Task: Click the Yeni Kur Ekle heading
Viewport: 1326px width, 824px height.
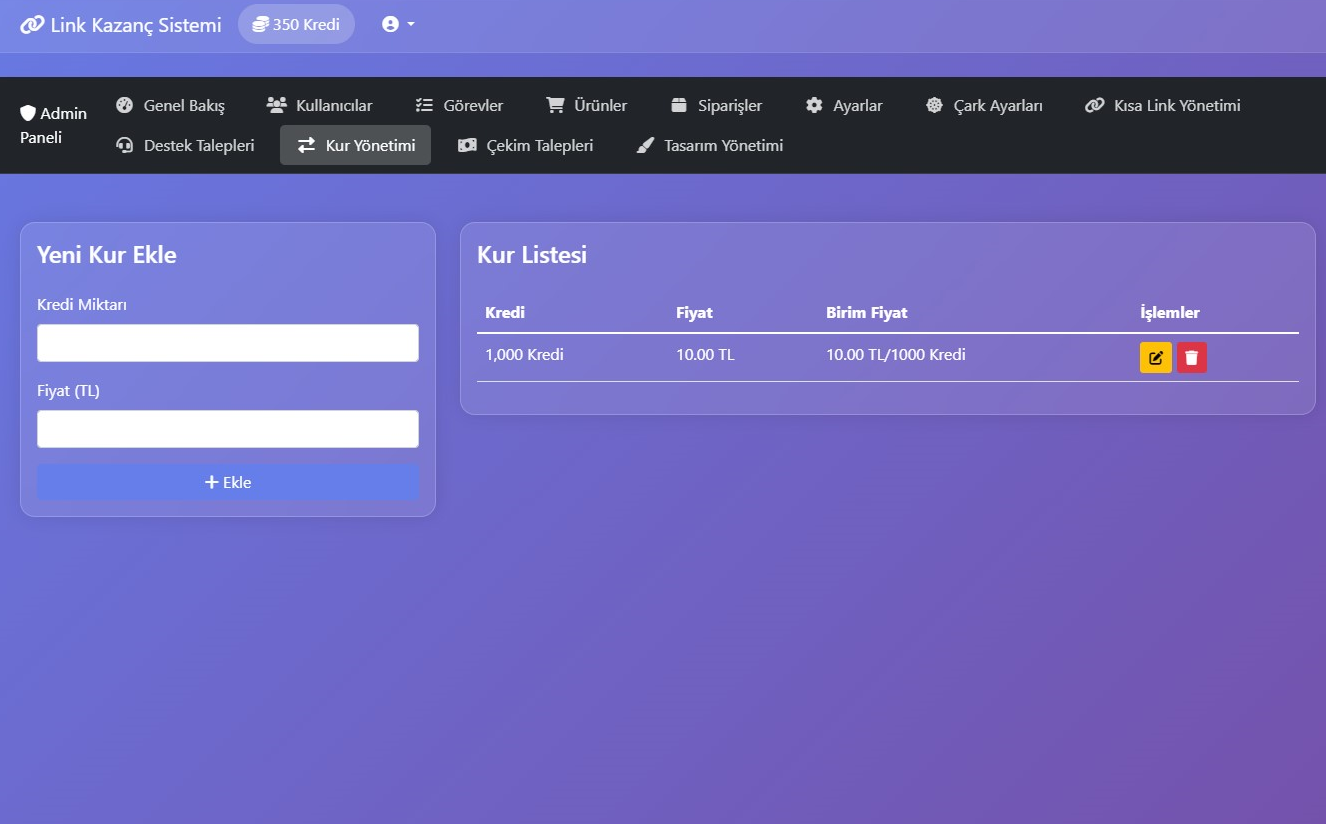Action: tap(107, 255)
